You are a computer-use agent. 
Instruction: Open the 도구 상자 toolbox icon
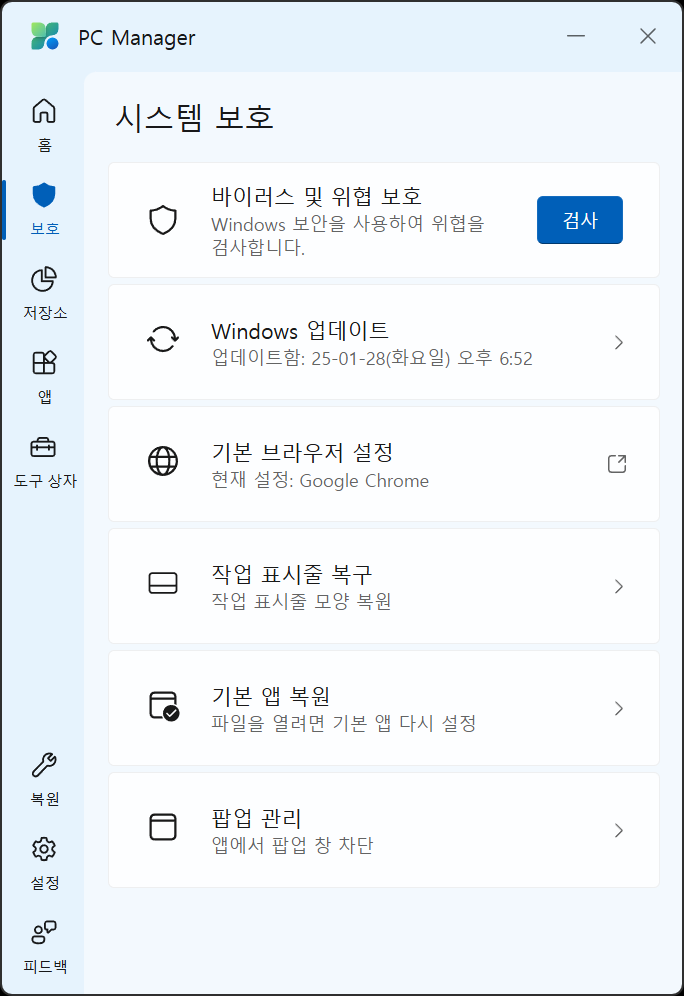(x=43, y=447)
